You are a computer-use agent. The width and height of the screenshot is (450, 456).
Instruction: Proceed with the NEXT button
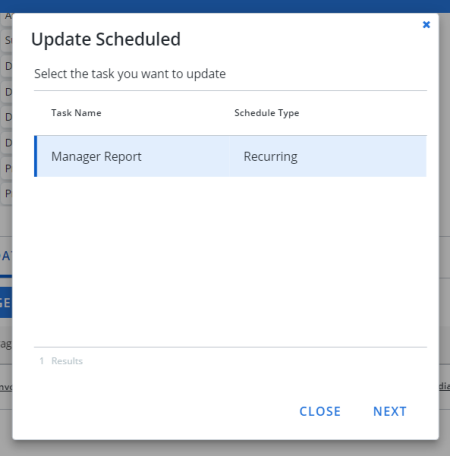390,411
